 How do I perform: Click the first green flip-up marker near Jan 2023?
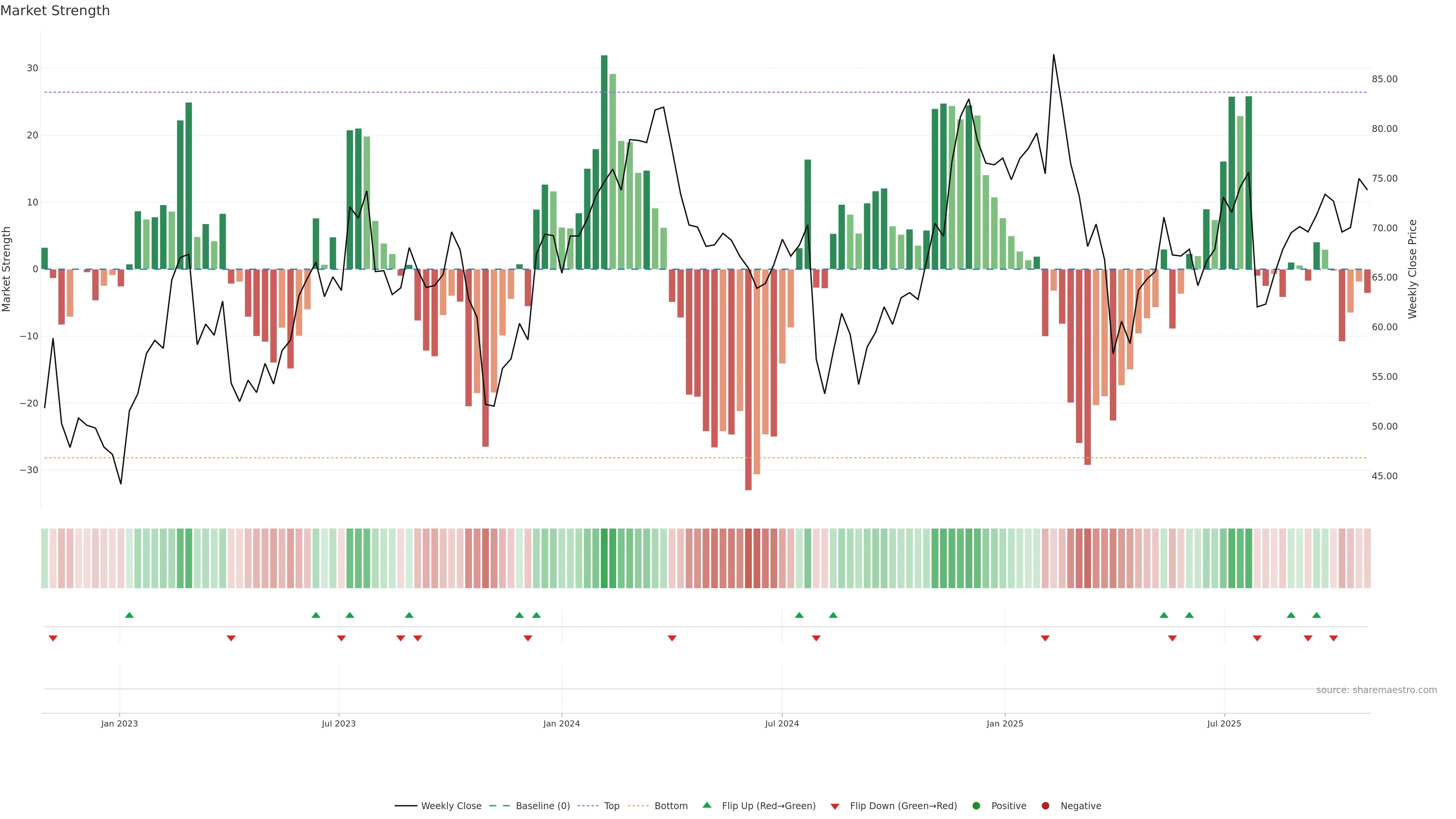[129, 615]
